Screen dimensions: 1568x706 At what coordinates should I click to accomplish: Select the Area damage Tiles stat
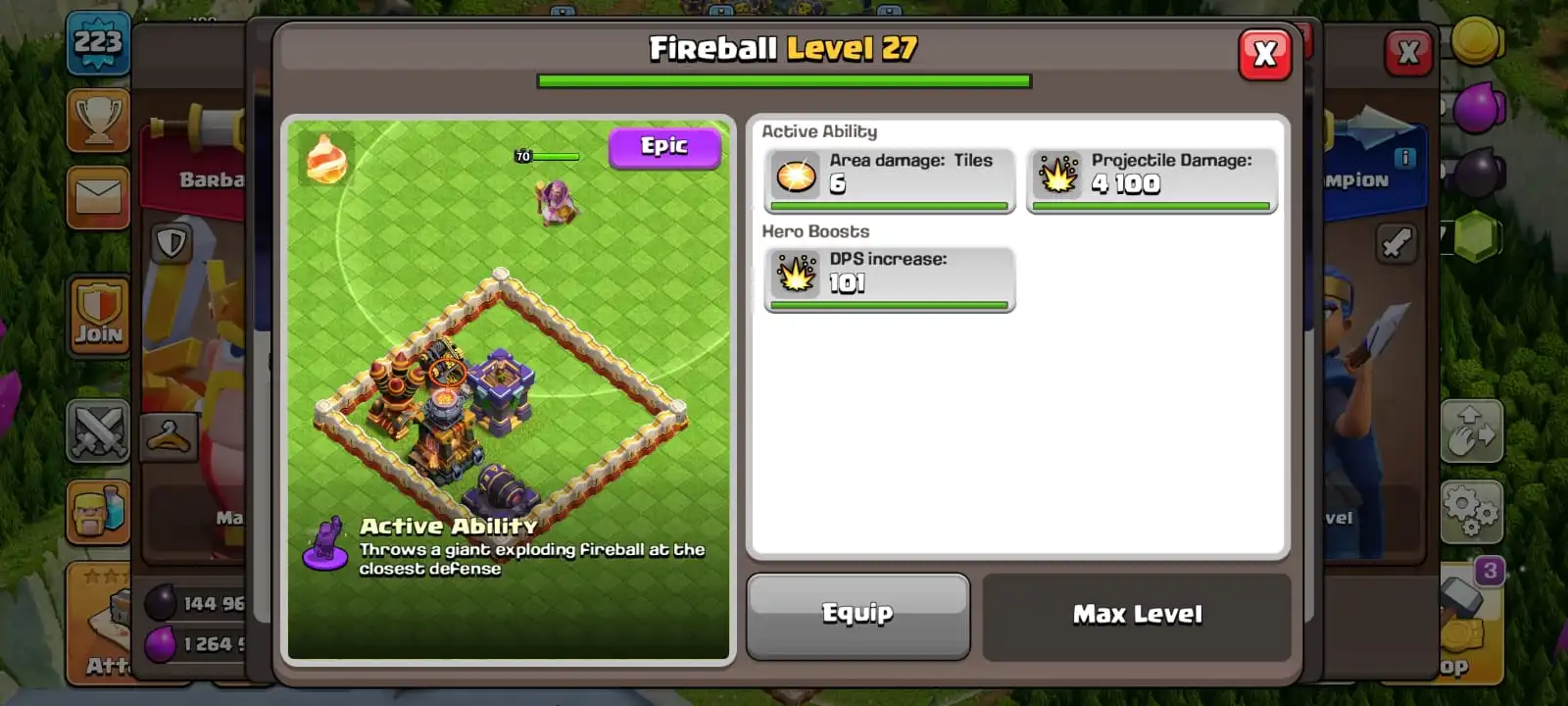[x=889, y=180]
